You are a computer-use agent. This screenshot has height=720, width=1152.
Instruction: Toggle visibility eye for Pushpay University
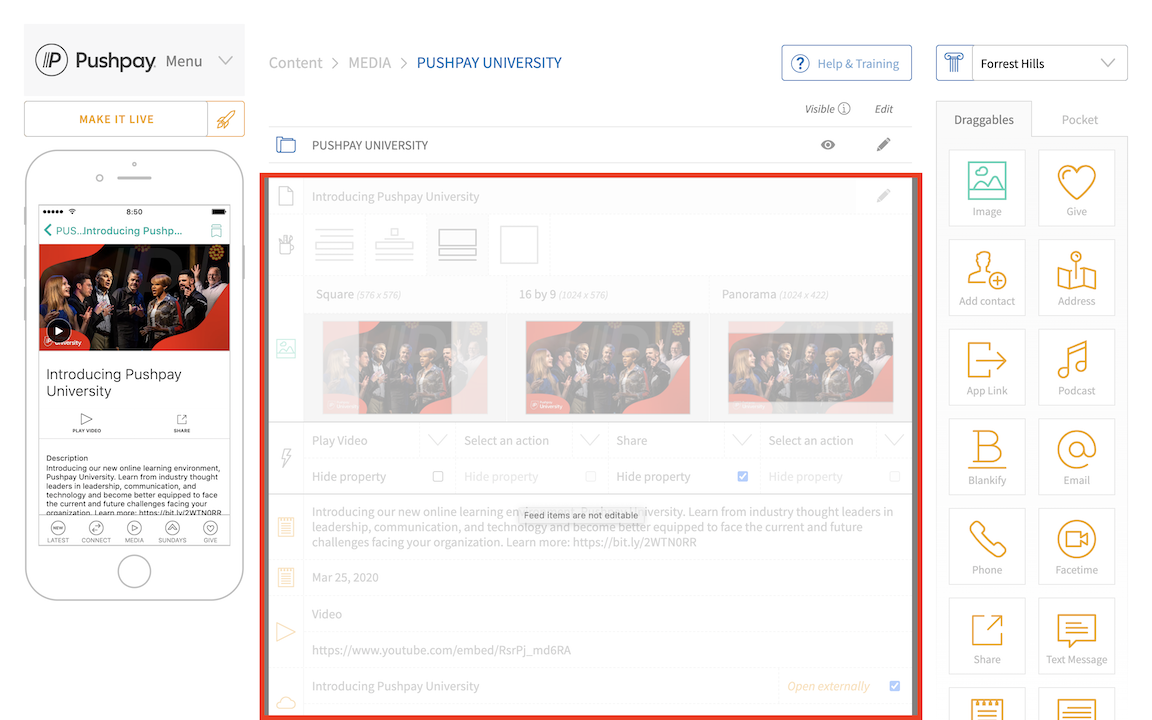(x=828, y=145)
